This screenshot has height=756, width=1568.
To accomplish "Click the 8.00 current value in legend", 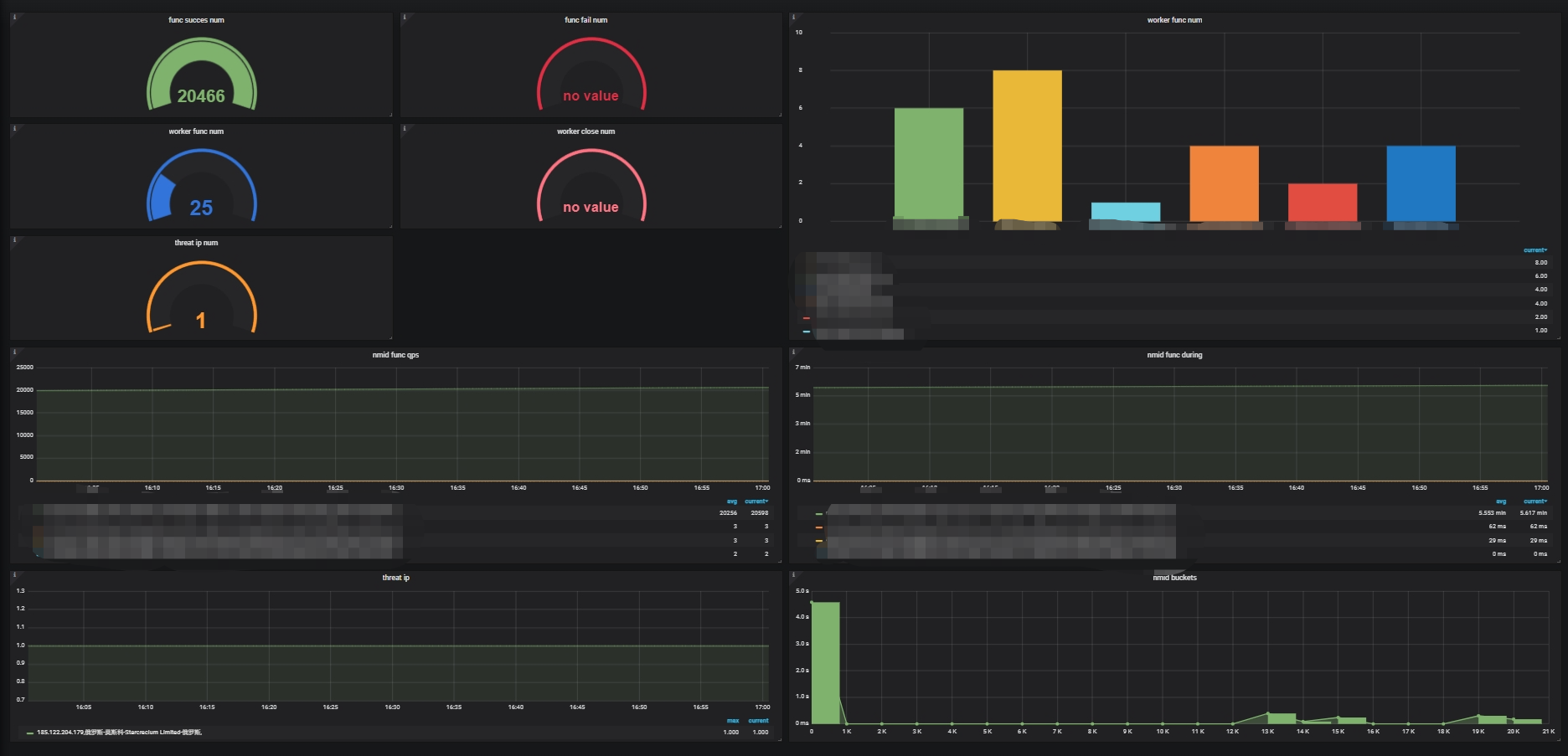I will tap(1540, 263).
